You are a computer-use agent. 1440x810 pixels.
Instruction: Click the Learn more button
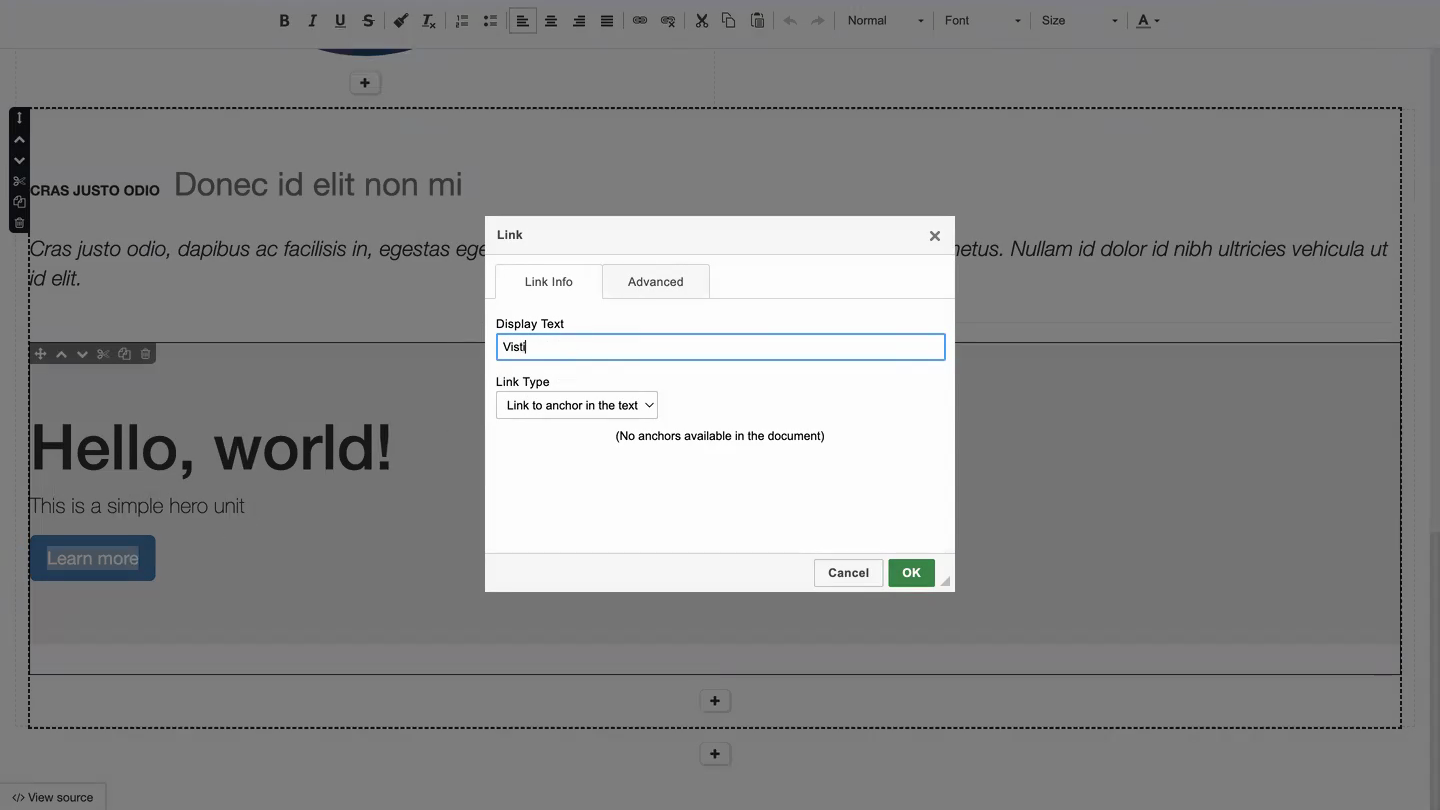(x=92, y=558)
